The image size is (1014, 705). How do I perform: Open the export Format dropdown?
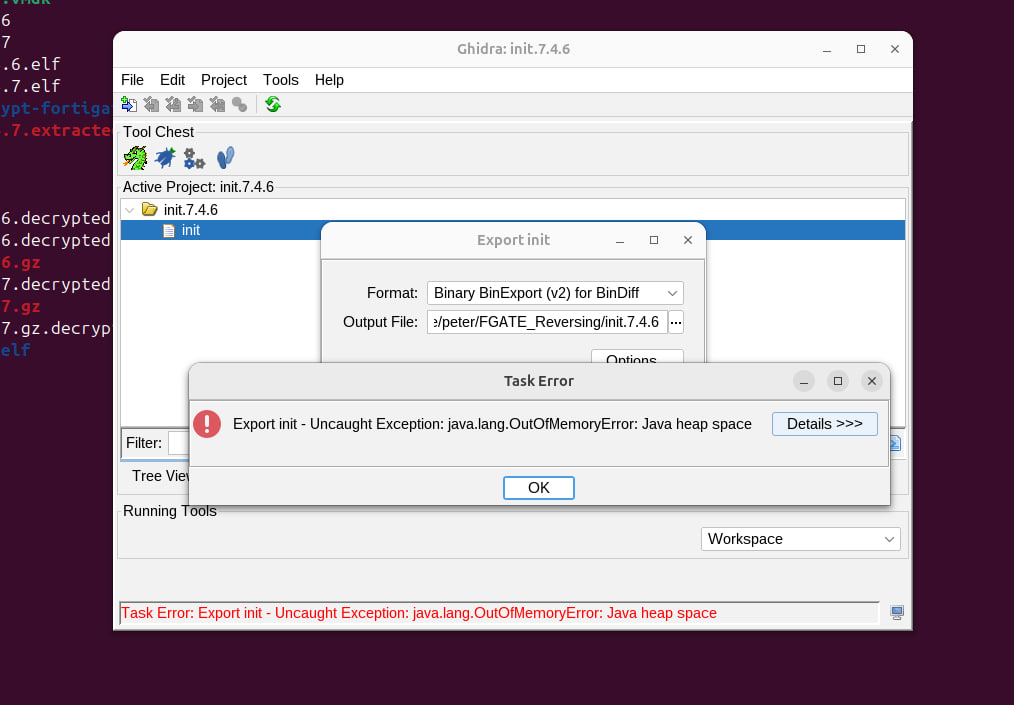click(x=555, y=293)
